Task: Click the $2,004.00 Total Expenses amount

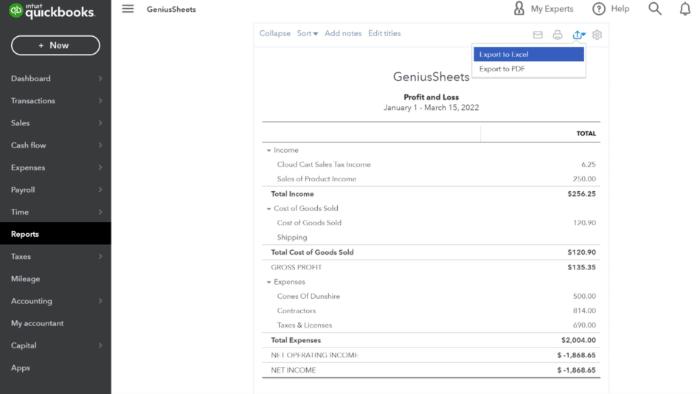Action: 579,340
